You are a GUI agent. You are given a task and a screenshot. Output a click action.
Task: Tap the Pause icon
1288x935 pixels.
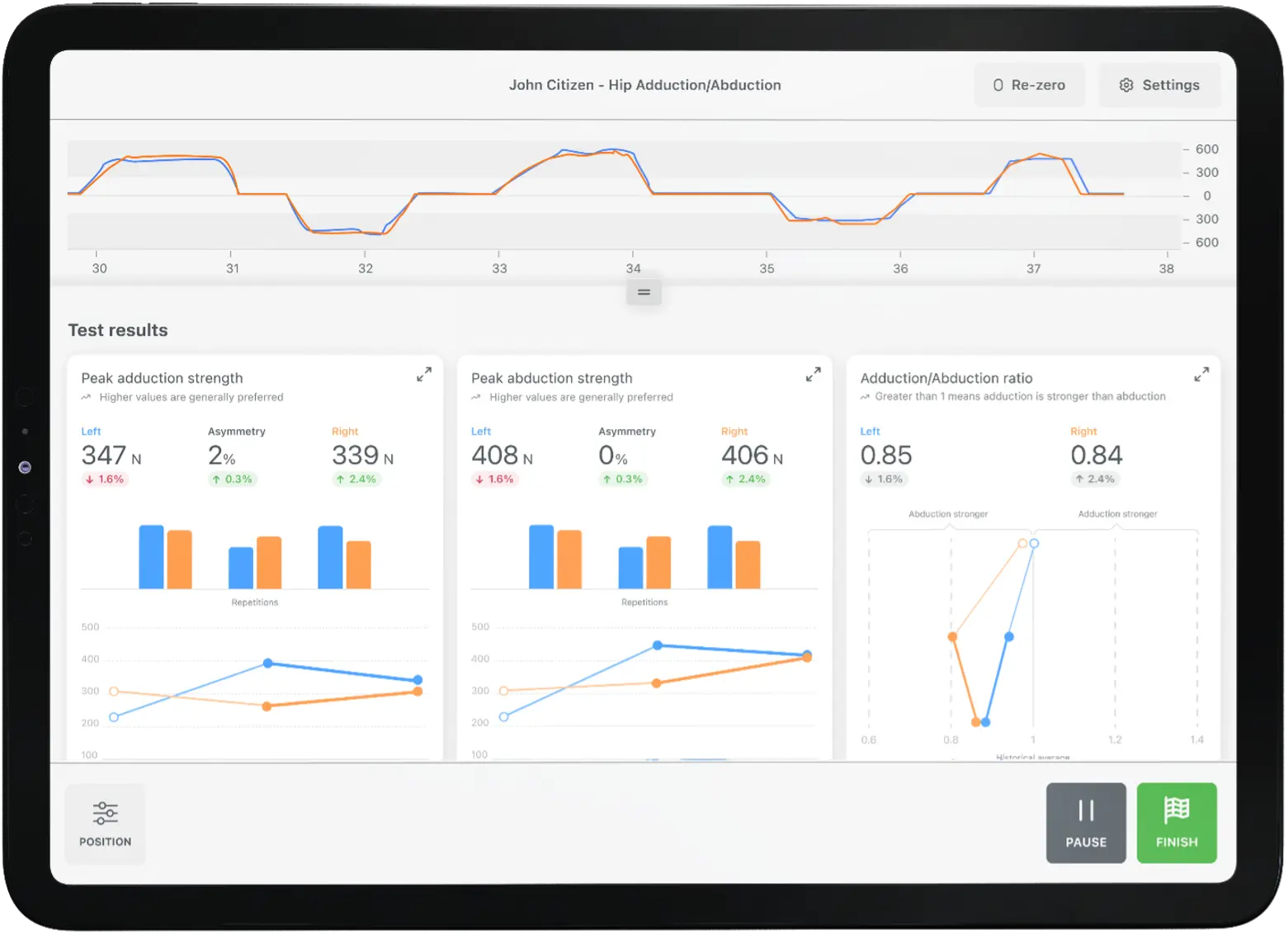coord(1085,810)
